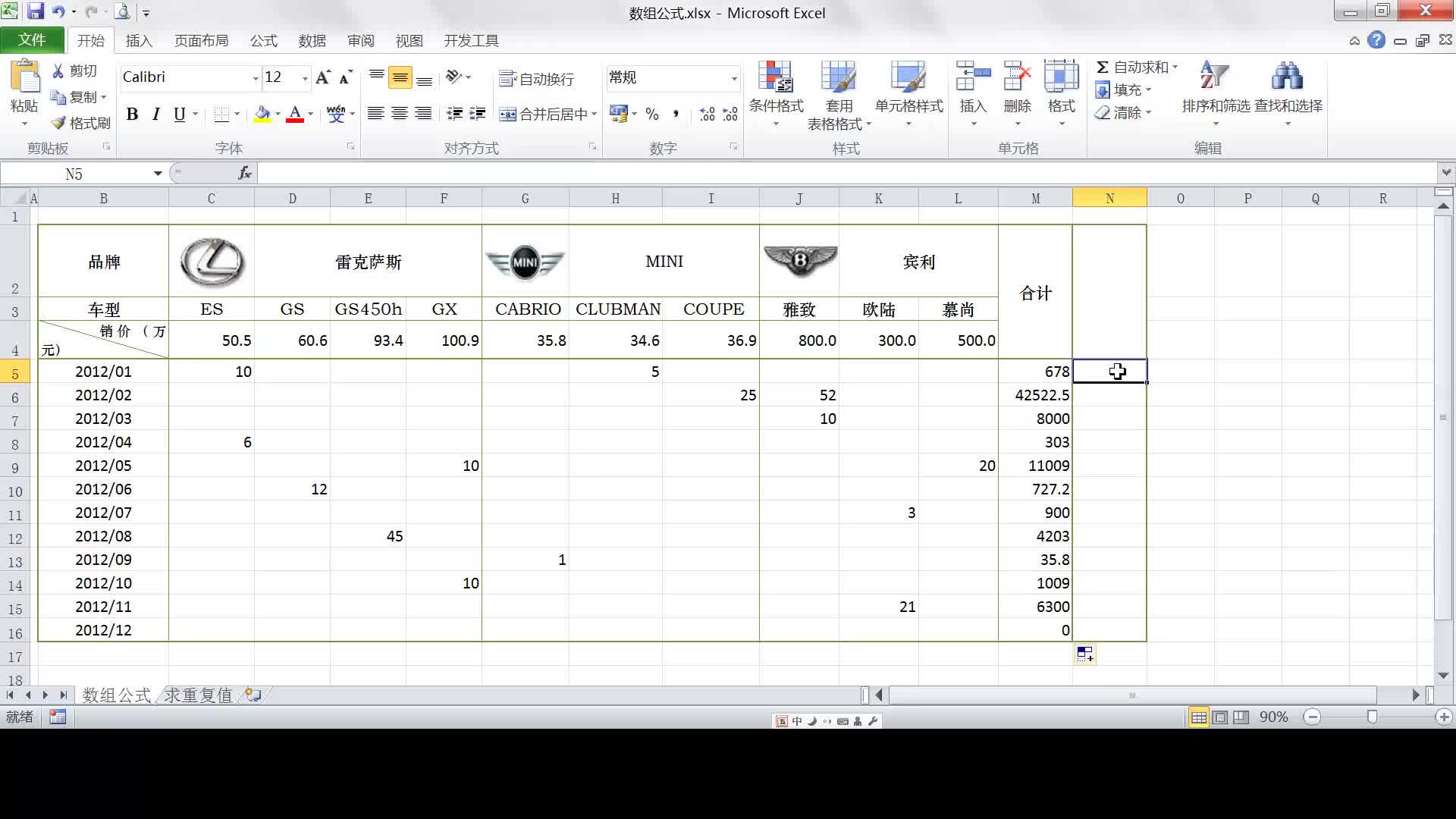This screenshot has width=1456, height=819.
Task: Open the Calibri font name dropdown
Action: coord(254,77)
